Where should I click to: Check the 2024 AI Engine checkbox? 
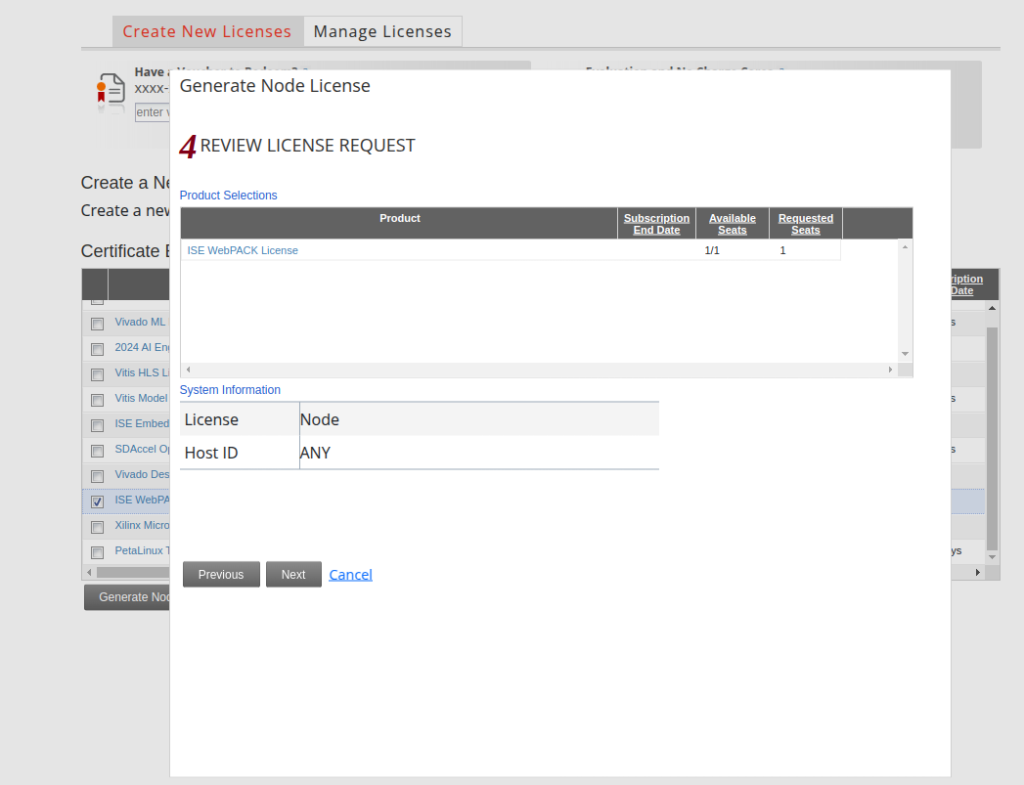pyautogui.click(x=97, y=349)
